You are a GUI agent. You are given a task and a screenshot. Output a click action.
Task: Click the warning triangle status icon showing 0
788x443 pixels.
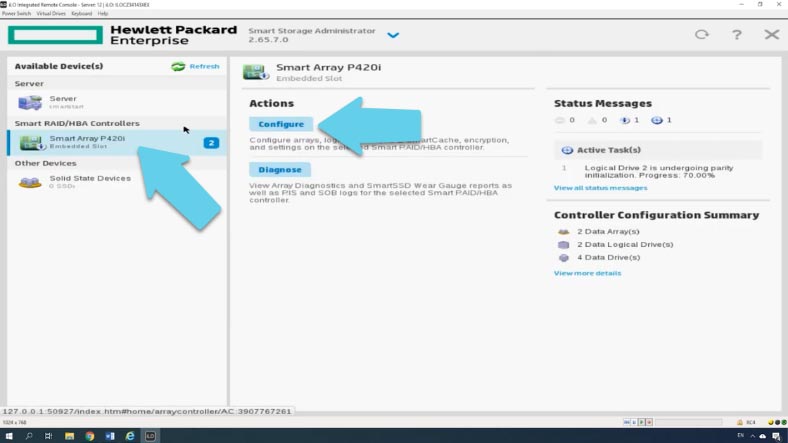point(592,120)
